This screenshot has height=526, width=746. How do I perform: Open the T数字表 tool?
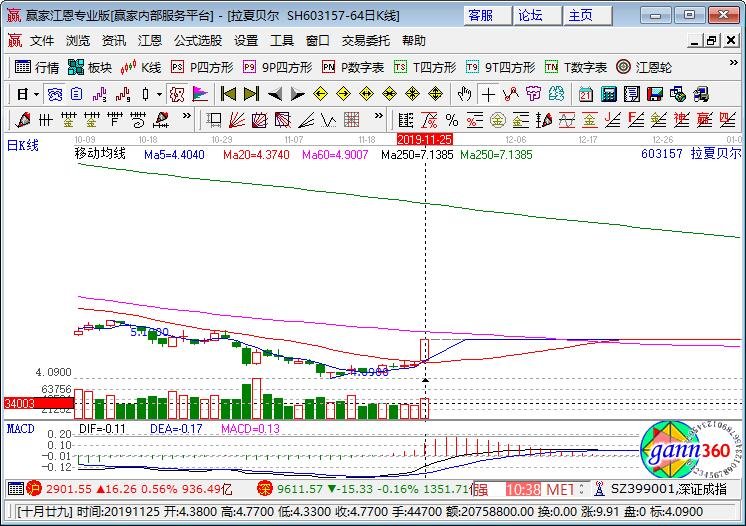coord(576,68)
